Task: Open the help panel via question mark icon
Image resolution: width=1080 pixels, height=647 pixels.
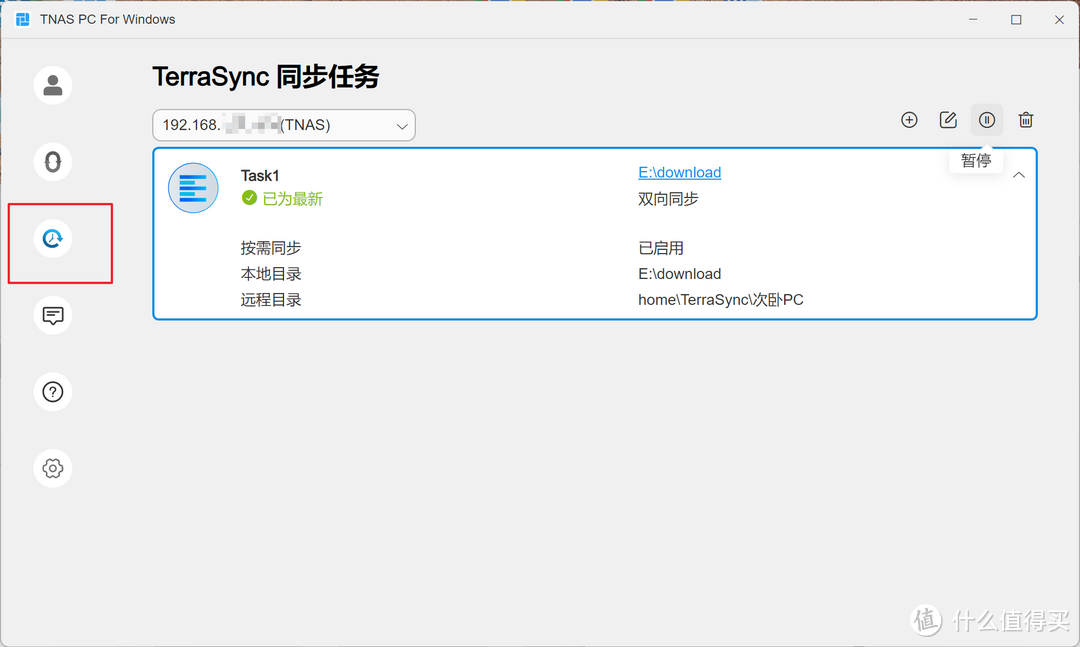Action: tap(52, 391)
